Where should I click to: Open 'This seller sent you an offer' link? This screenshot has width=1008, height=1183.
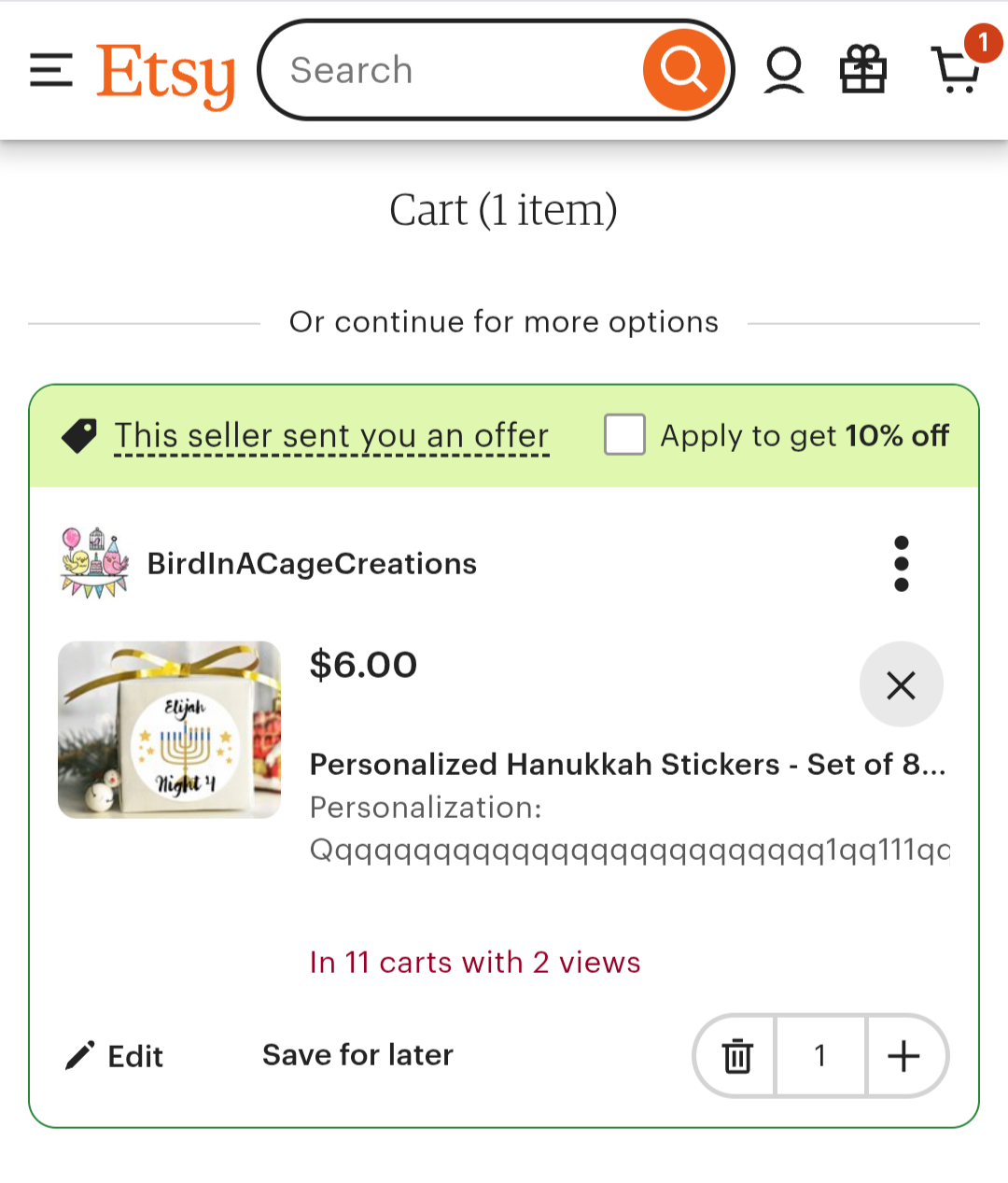(x=331, y=436)
